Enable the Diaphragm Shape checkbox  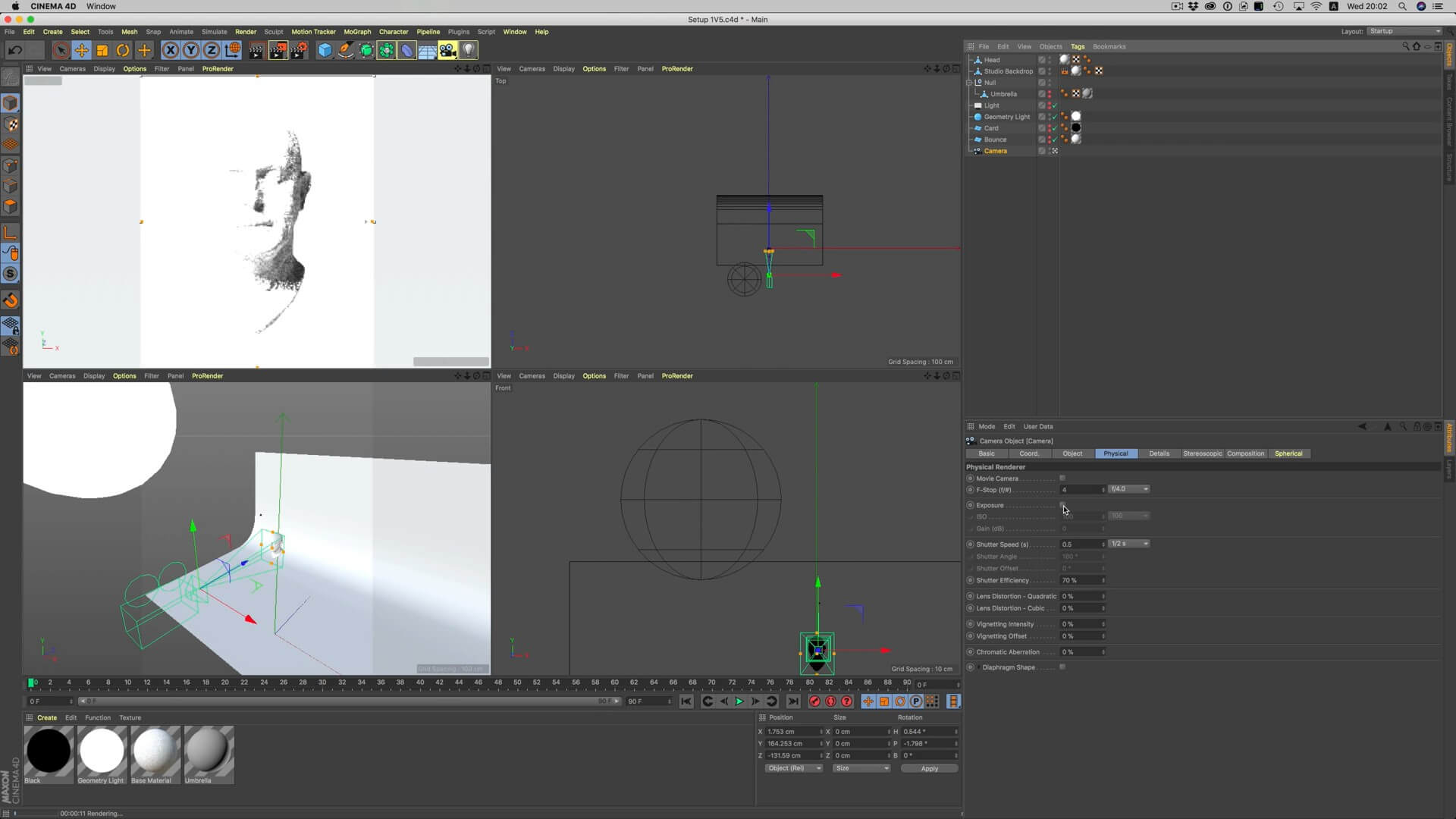coord(1062,667)
